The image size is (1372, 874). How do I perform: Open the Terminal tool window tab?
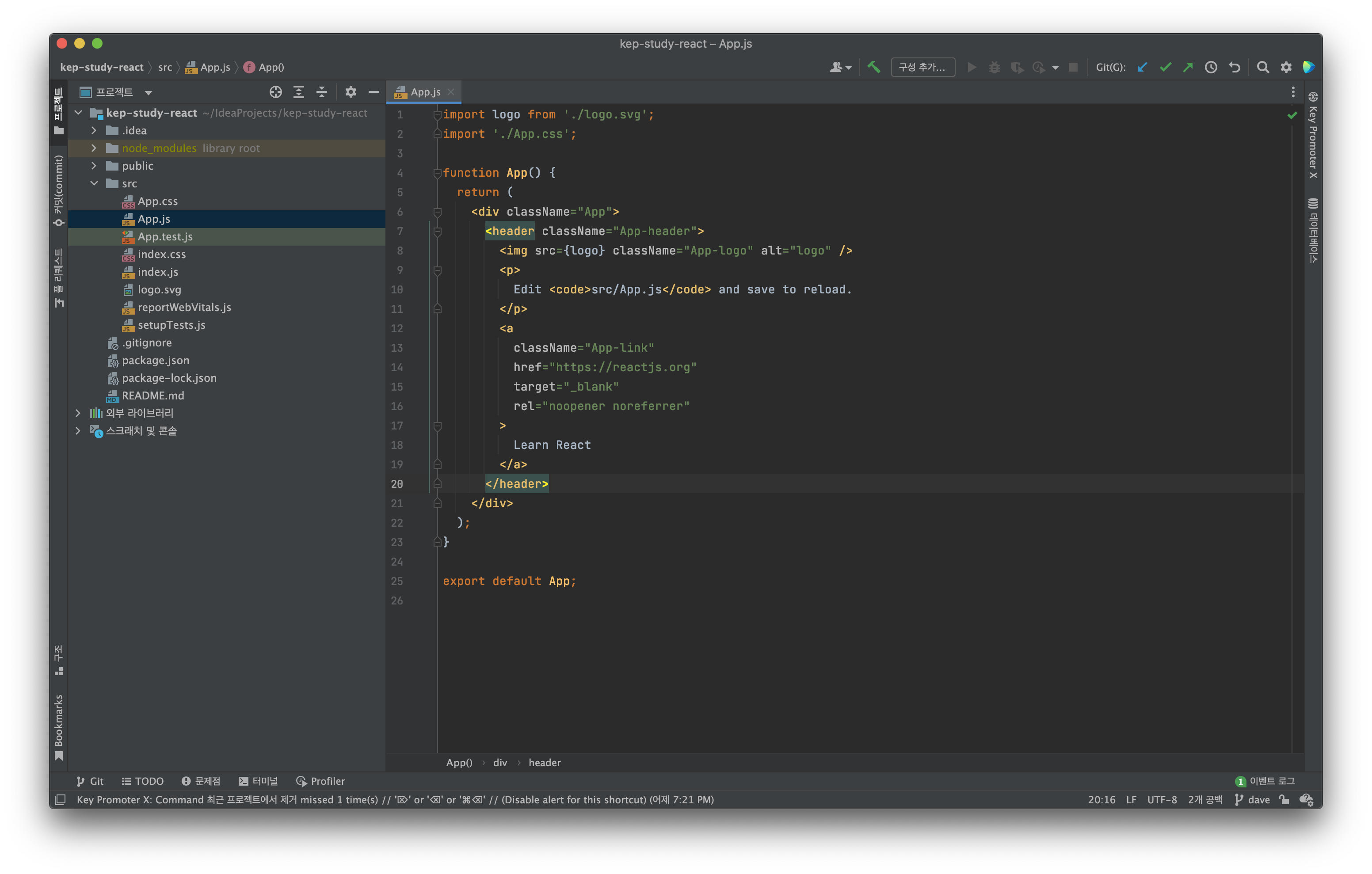click(258, 781)
